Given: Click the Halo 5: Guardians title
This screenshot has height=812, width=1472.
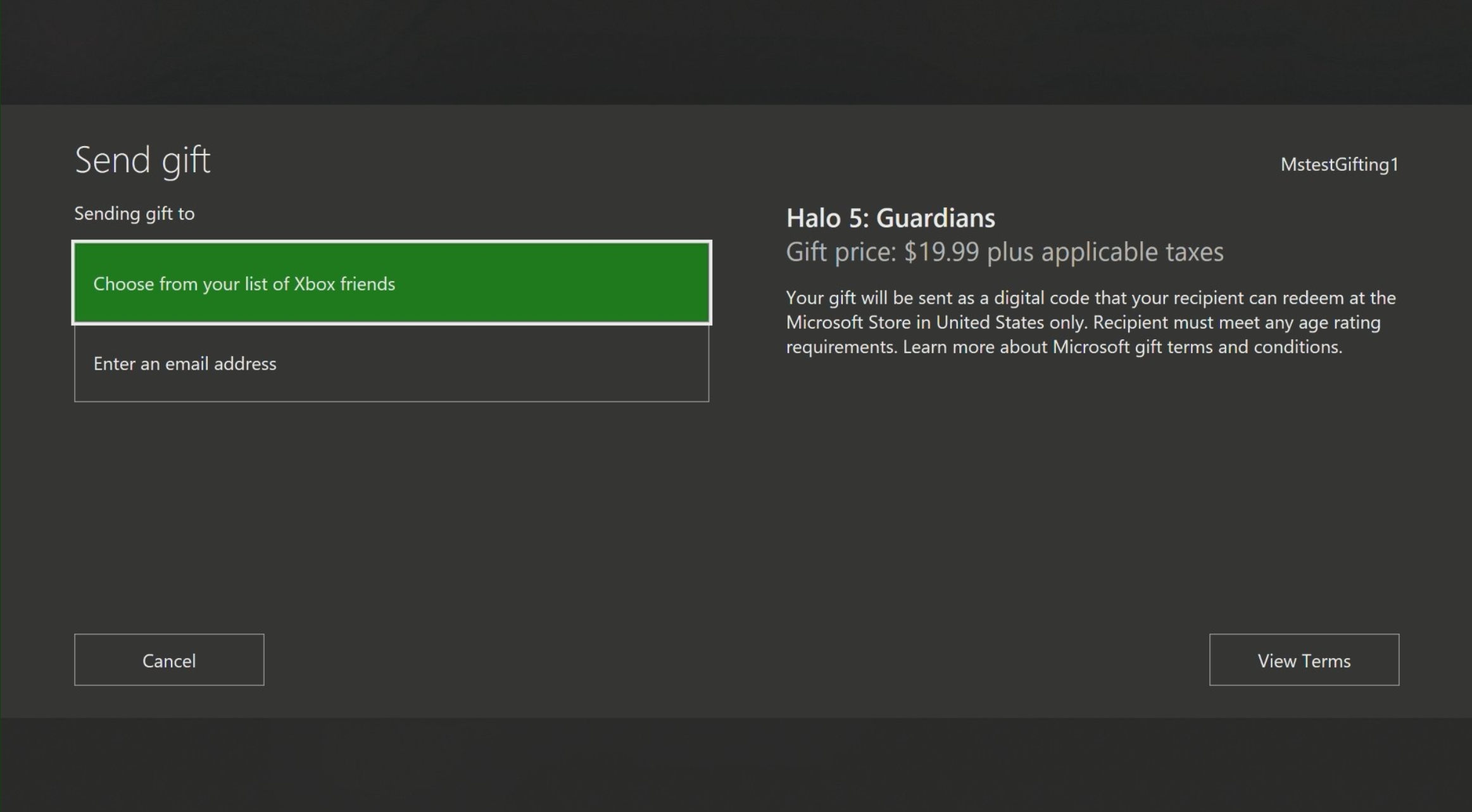Looking at the screenshot, I should click(x=890, y=218).
